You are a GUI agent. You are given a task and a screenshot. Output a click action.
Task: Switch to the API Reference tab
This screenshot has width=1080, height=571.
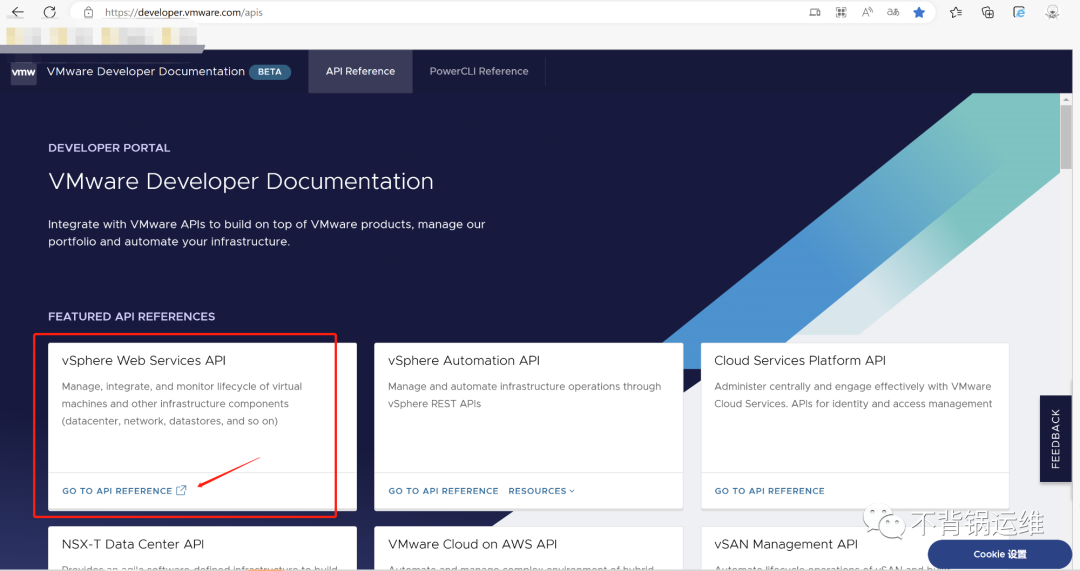tap(360, 71)
